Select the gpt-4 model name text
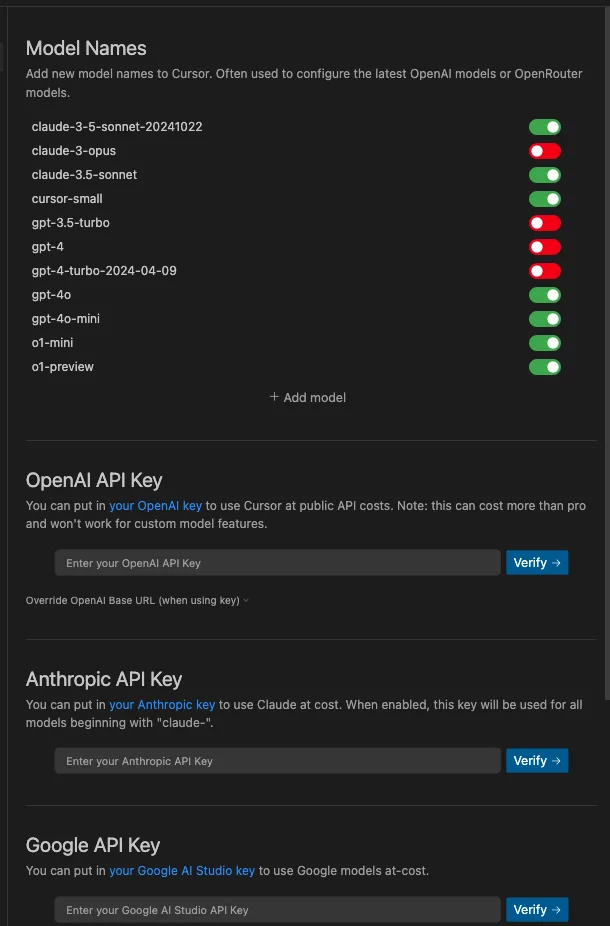Screen dimensions: 610x926 (x=48, y=247)
